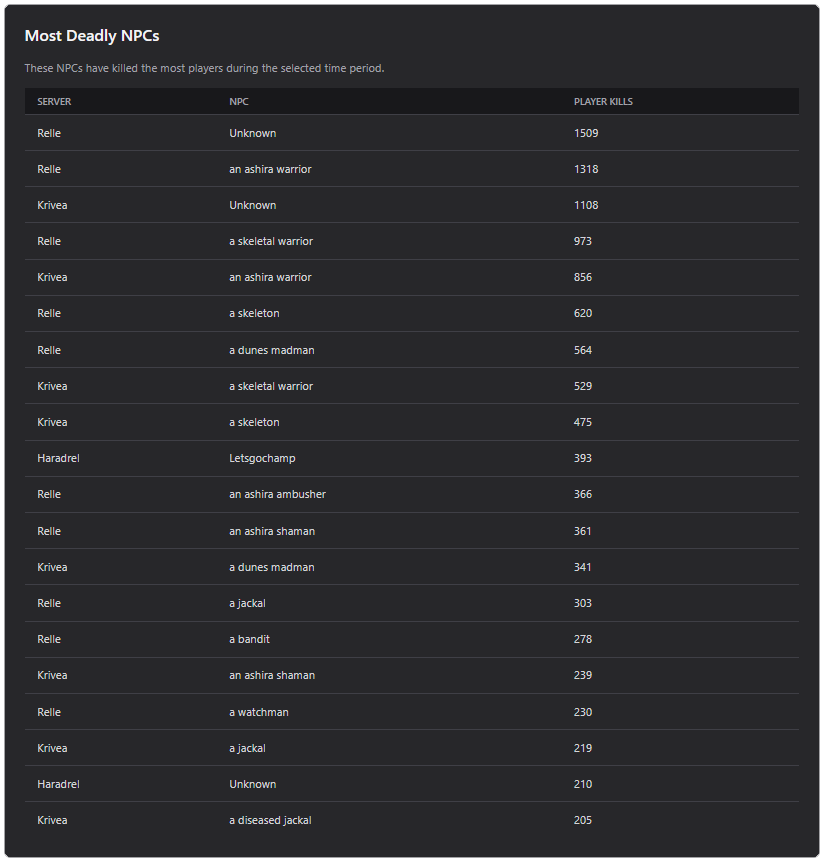This screenshot has width=825, height=863.
Task: Select the Relle Unknown row with 1509 kills
Action: tap(412, 133)
